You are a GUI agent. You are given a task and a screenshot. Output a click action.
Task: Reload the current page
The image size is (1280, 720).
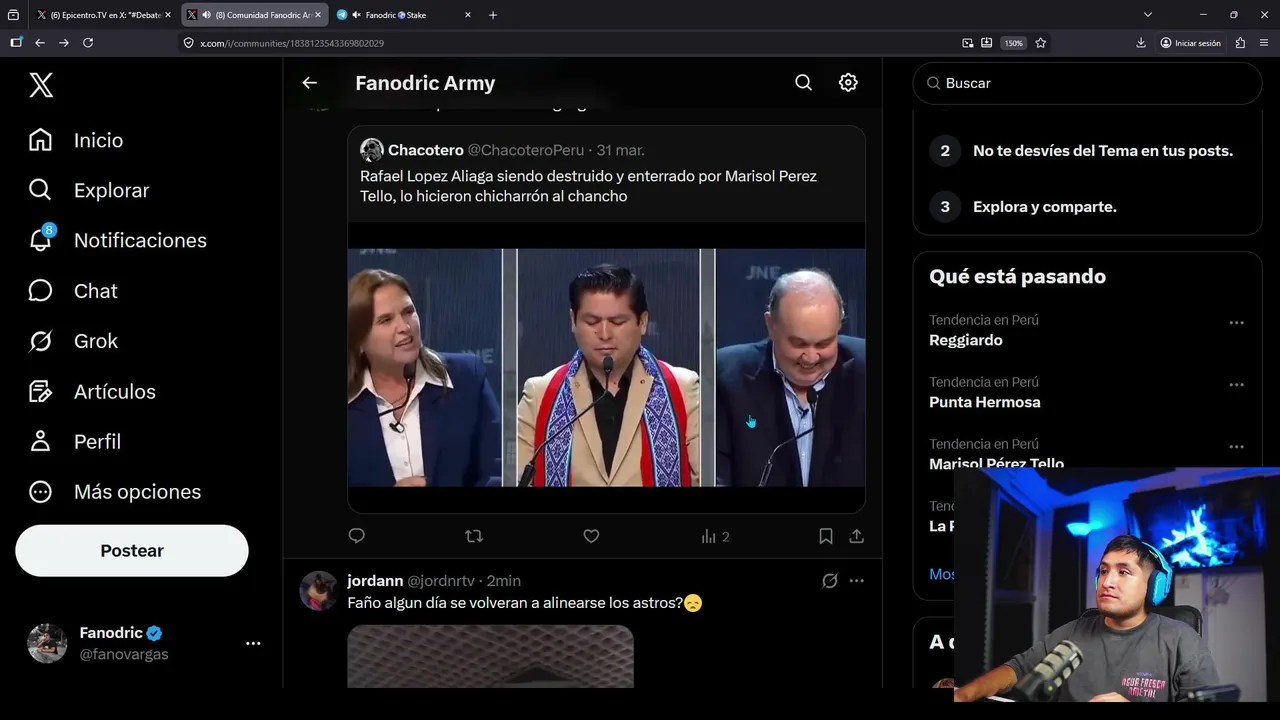88,43
